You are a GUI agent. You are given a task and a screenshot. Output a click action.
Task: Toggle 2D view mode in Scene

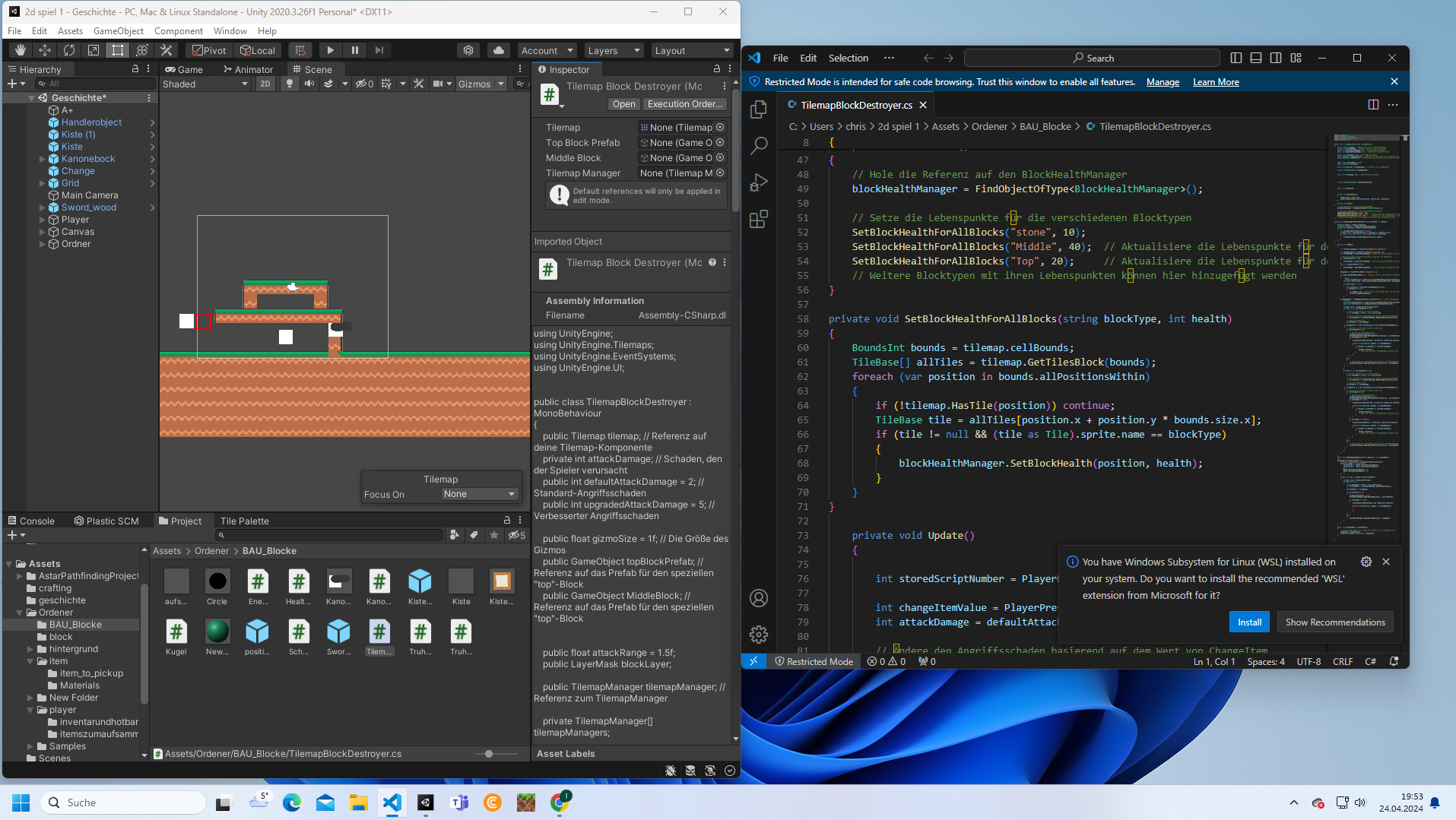coord(265,84)
